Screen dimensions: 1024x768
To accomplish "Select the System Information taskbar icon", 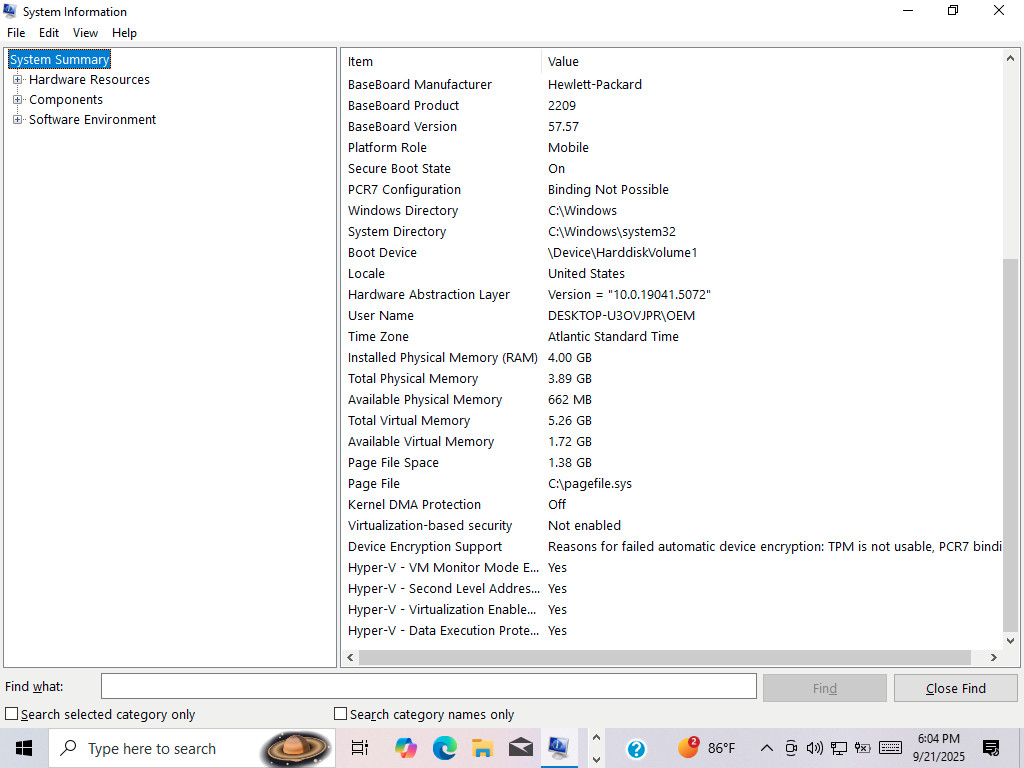I will 559,748.
